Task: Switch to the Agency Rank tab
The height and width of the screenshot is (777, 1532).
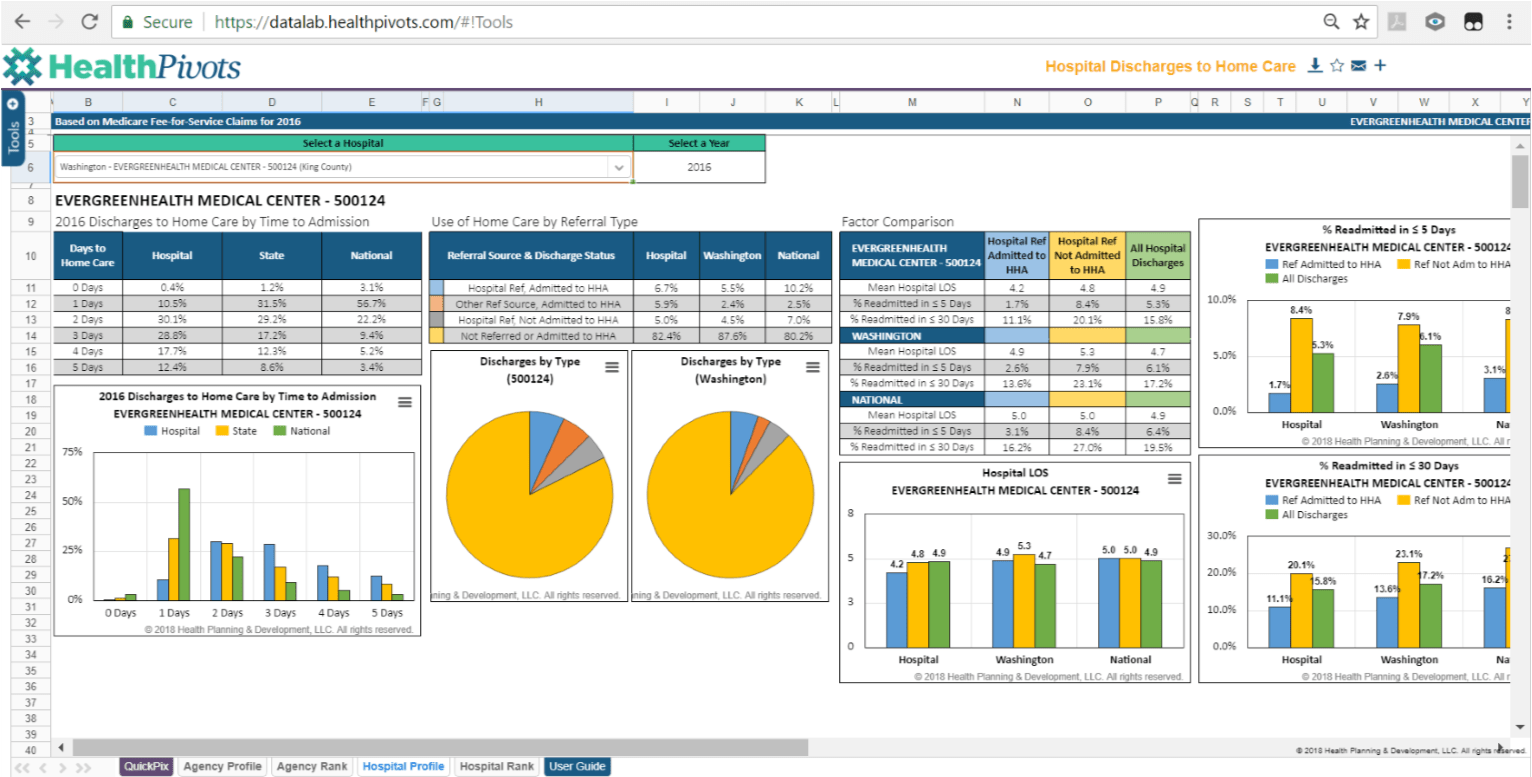Action: point(312,766)
